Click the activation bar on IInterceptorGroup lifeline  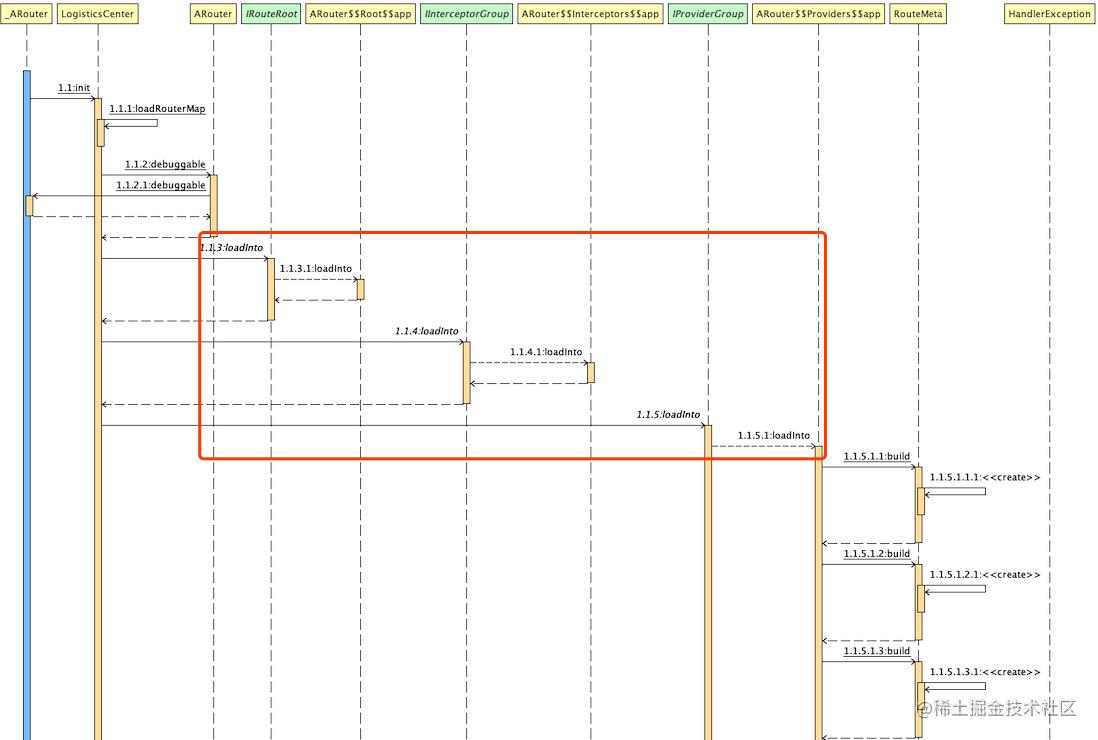coord(466,372)
